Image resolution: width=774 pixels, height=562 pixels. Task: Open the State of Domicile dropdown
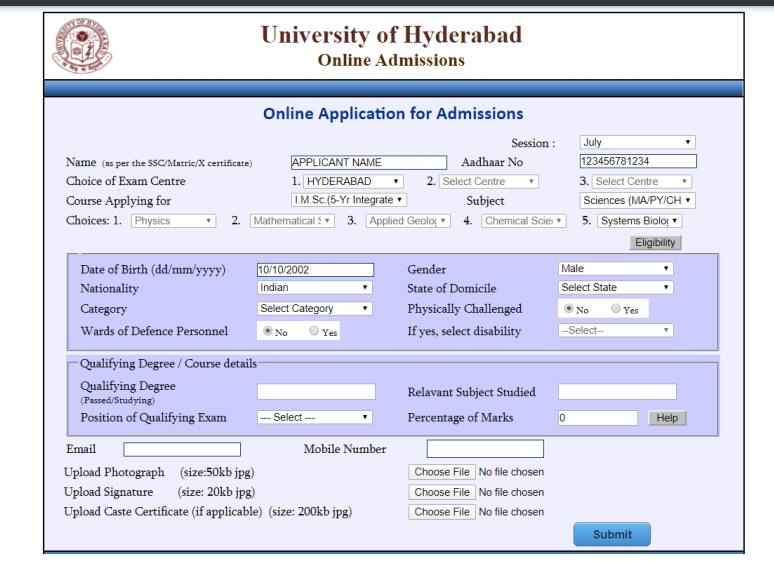[615, 288]
